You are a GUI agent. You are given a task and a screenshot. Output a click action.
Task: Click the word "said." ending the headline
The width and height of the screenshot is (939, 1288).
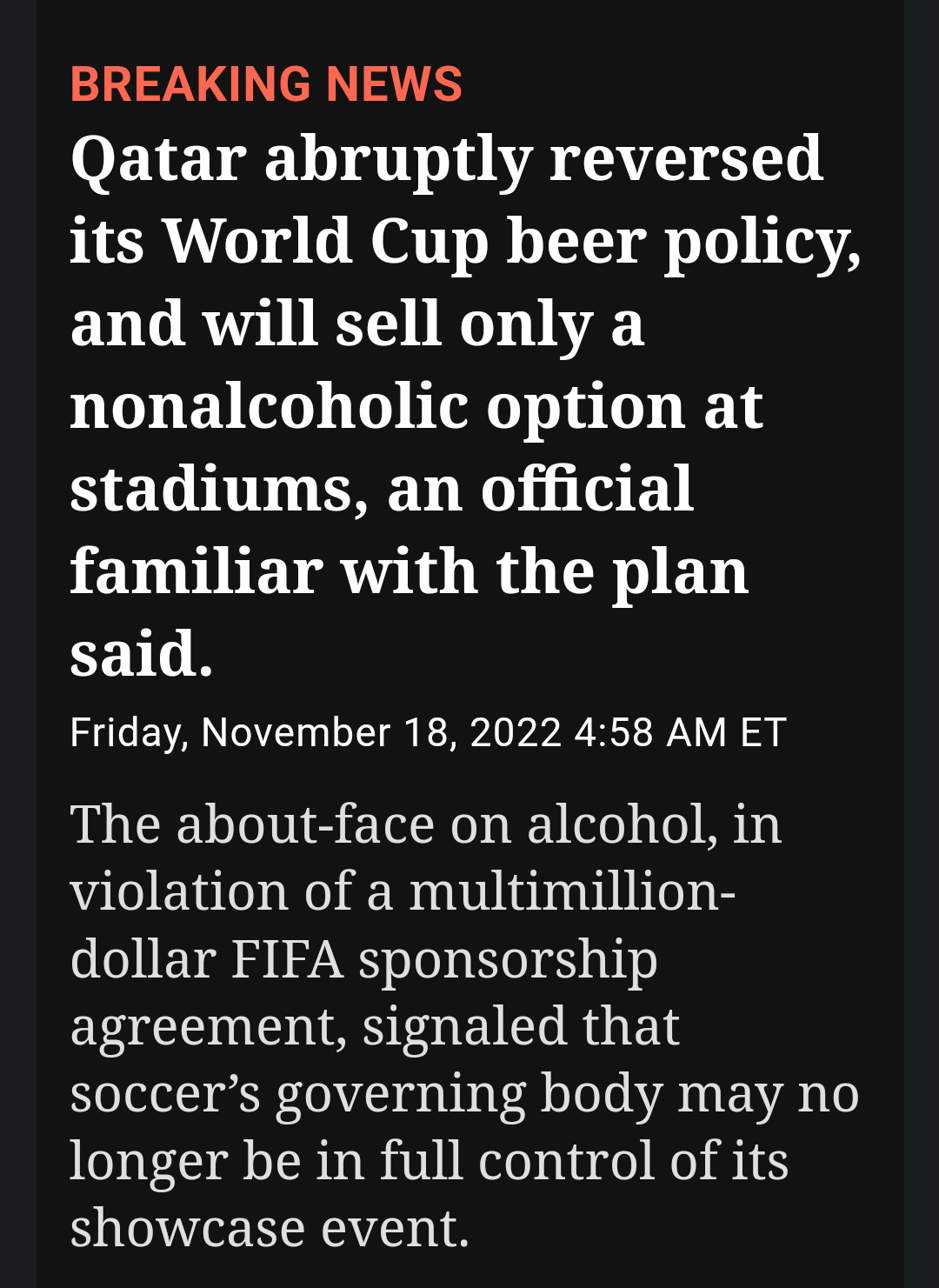141,654
